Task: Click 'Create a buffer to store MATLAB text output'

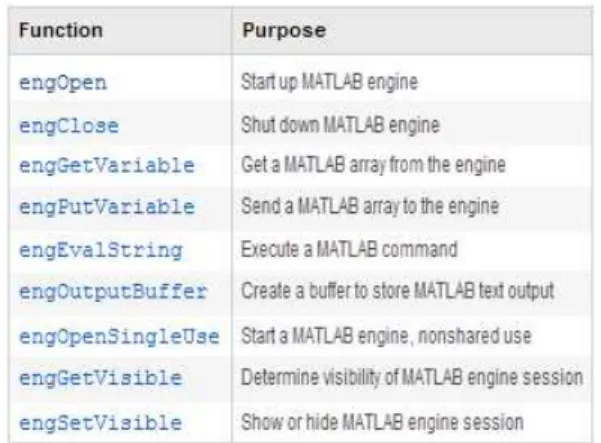Action: 397,291
